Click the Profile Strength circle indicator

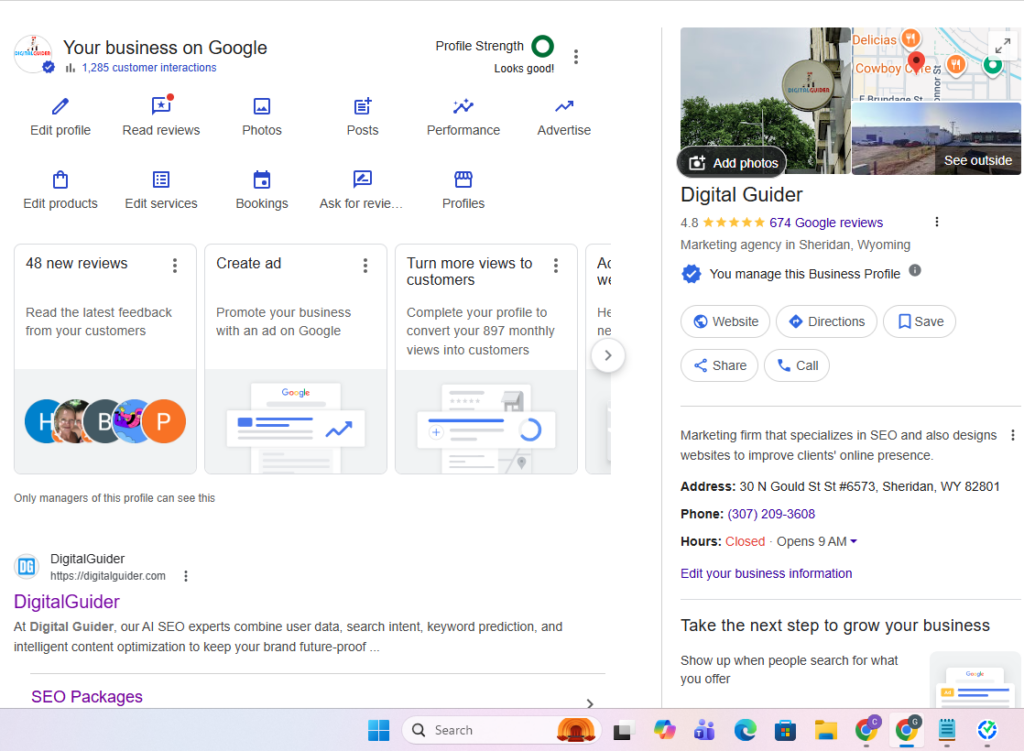543,46
